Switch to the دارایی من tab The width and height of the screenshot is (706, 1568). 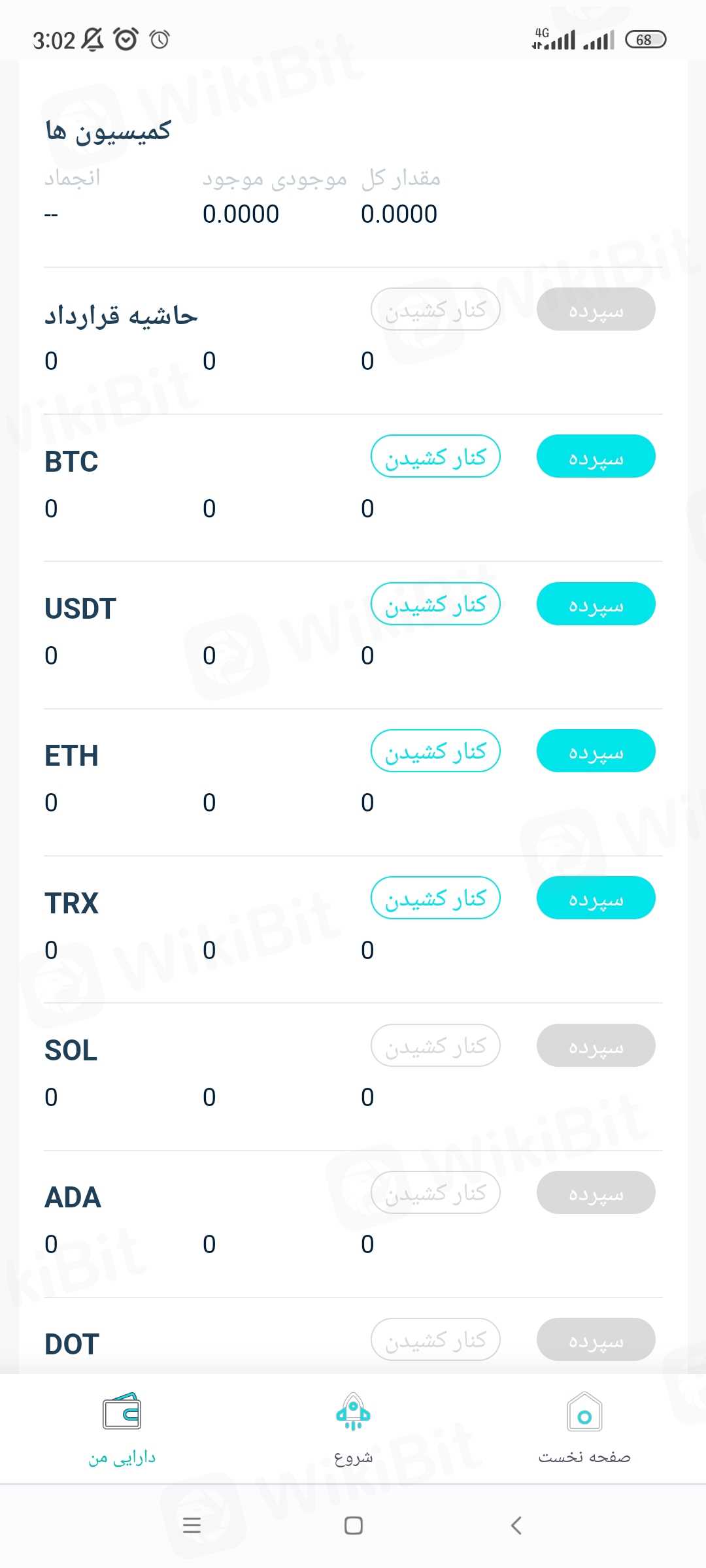point(122,1458)
